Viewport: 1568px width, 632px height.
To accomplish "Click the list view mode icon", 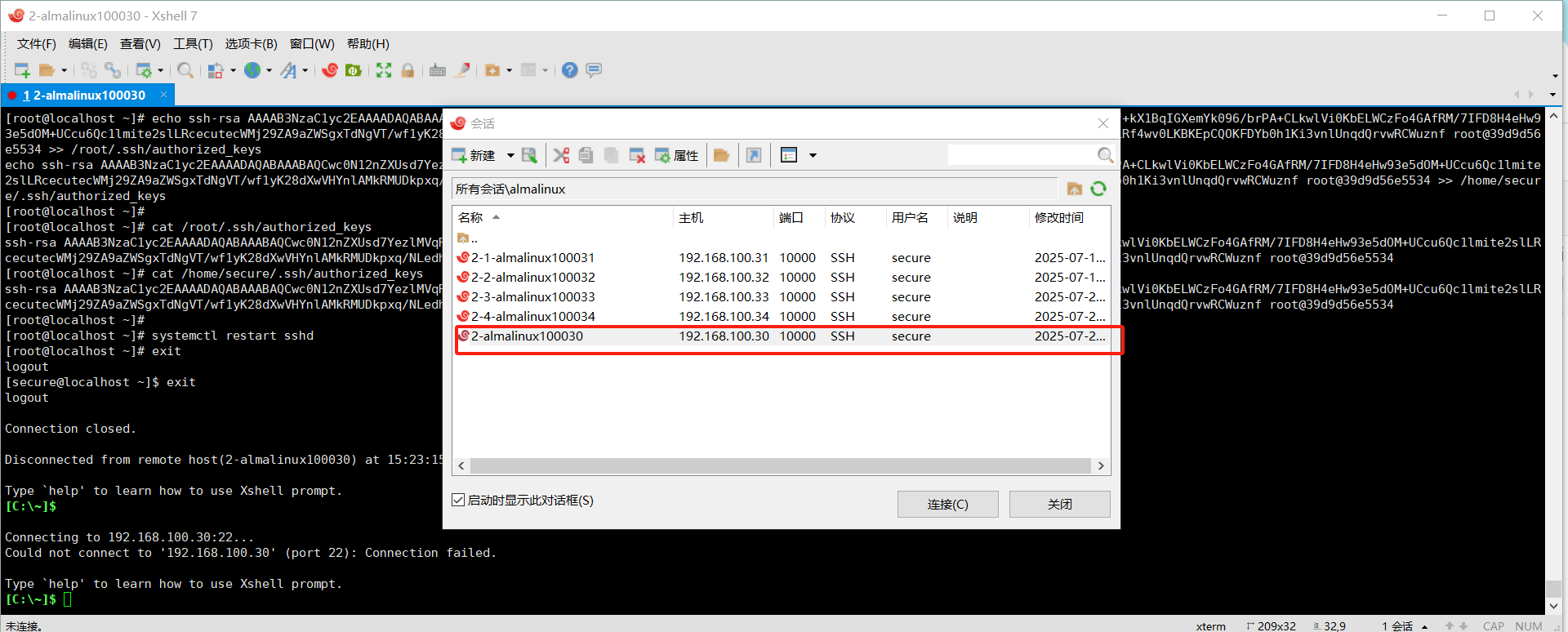I will pyautogui.click(x=789, y=155).
